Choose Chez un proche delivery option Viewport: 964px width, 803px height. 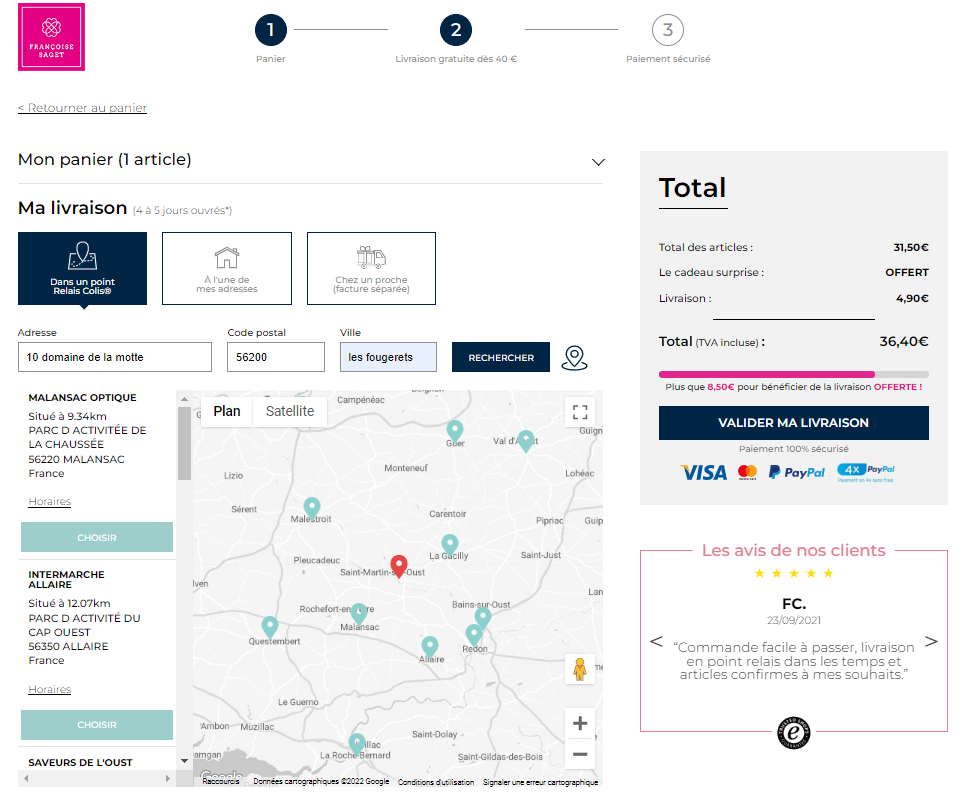(371, 268)
